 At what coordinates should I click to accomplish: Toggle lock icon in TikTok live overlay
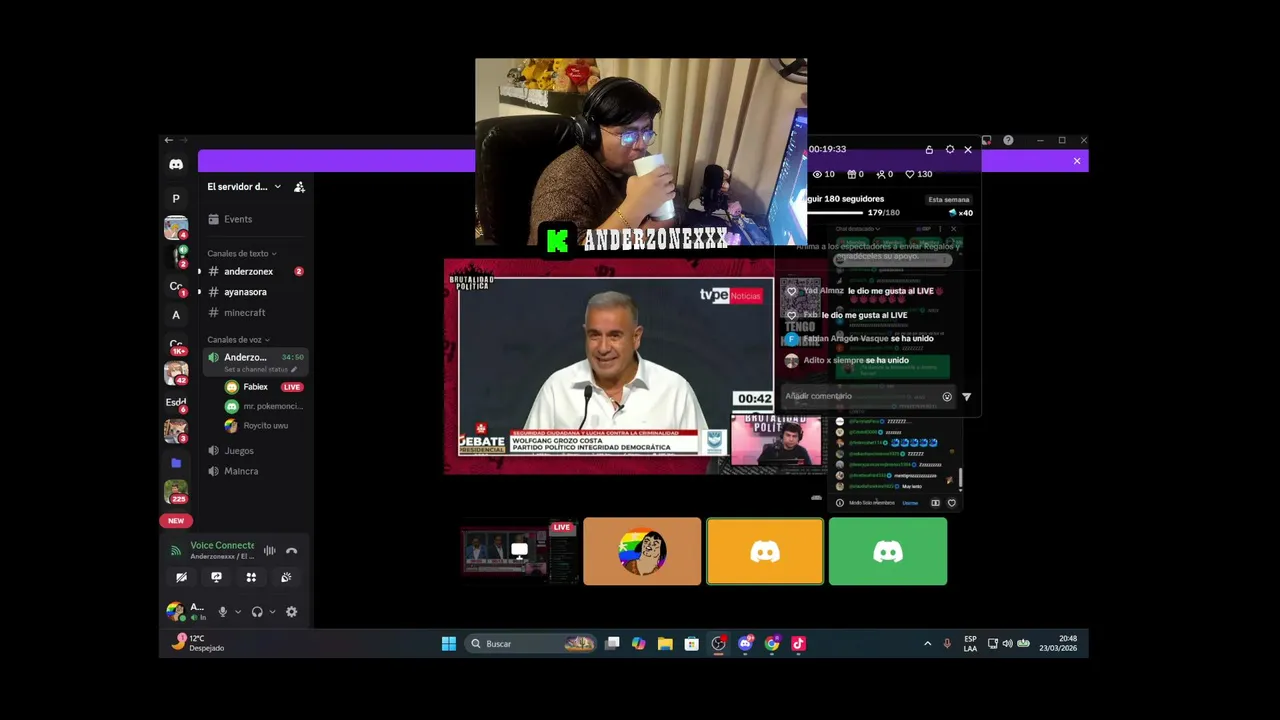929,149
